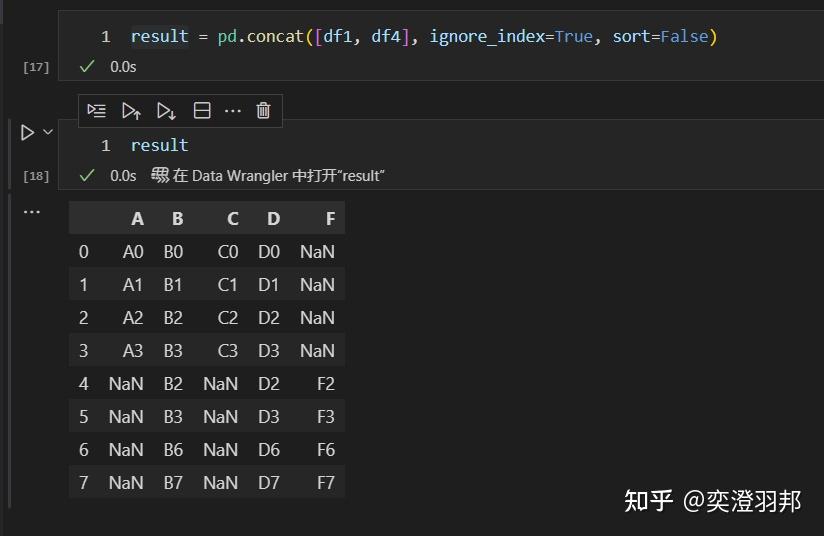Run the result cell
The height and width of the screenshot is (536, 824).
tap(27, 132)
